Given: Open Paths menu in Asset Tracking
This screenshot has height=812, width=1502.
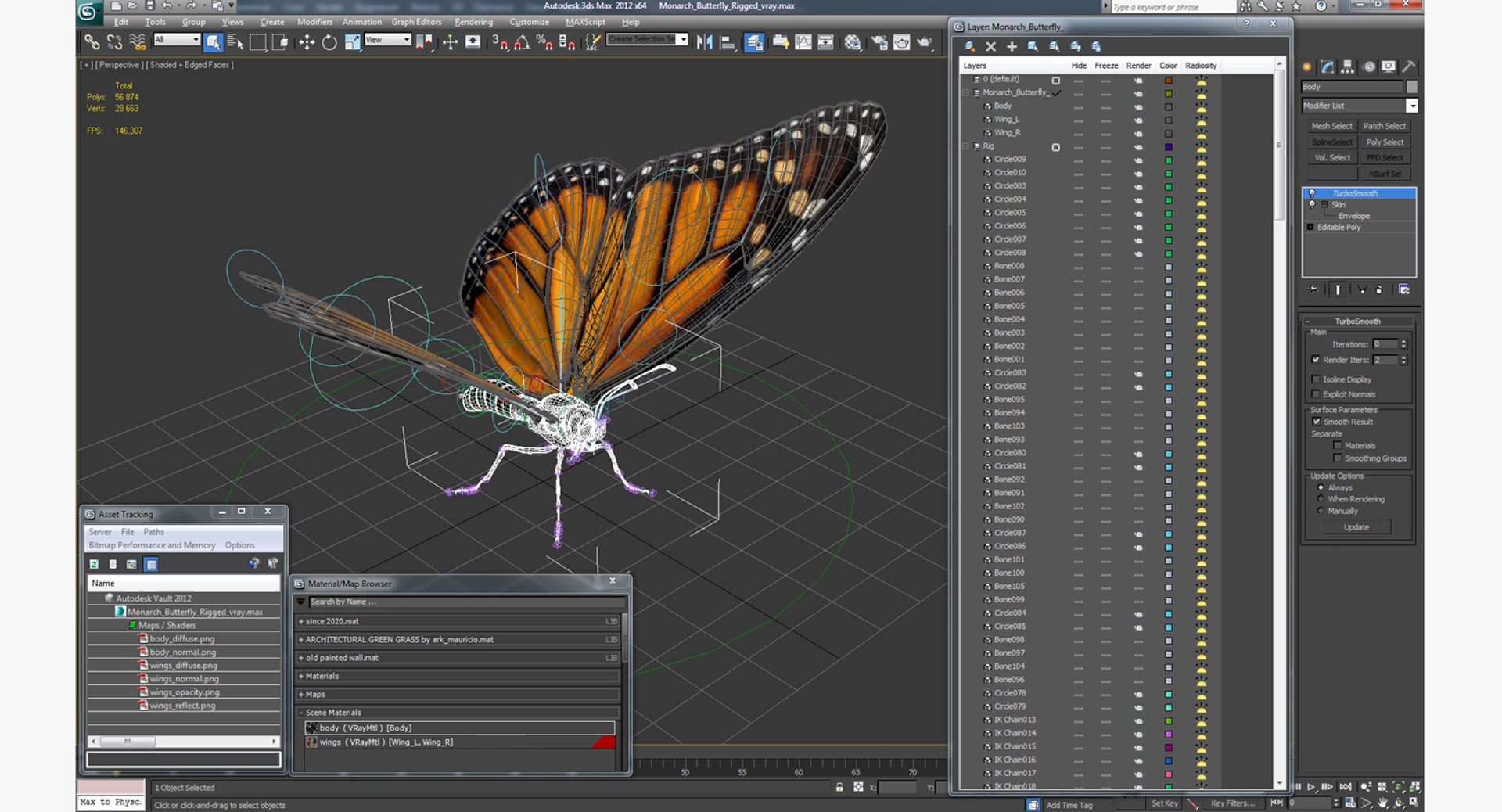Looking at the screenshot, I should pyautogui.click(x=153, y=532).
